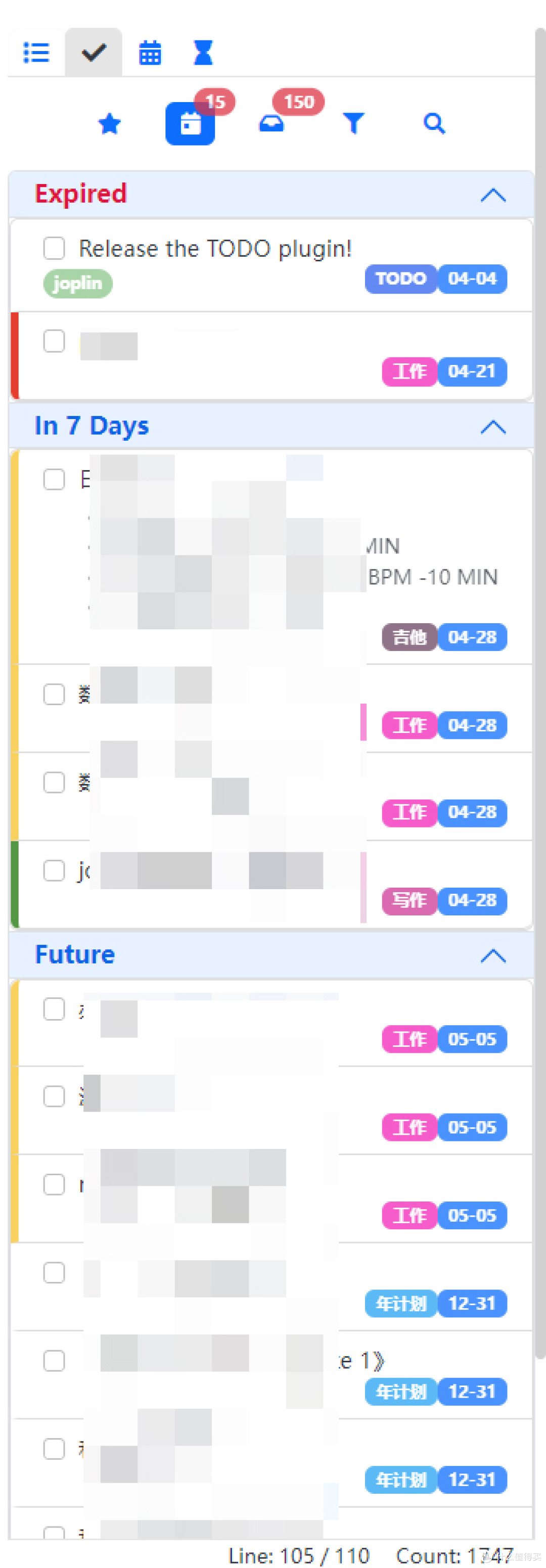The height and width of the screenshot is (1568, 546).
Task: Open the calendar grid tab
Action: 150,53
